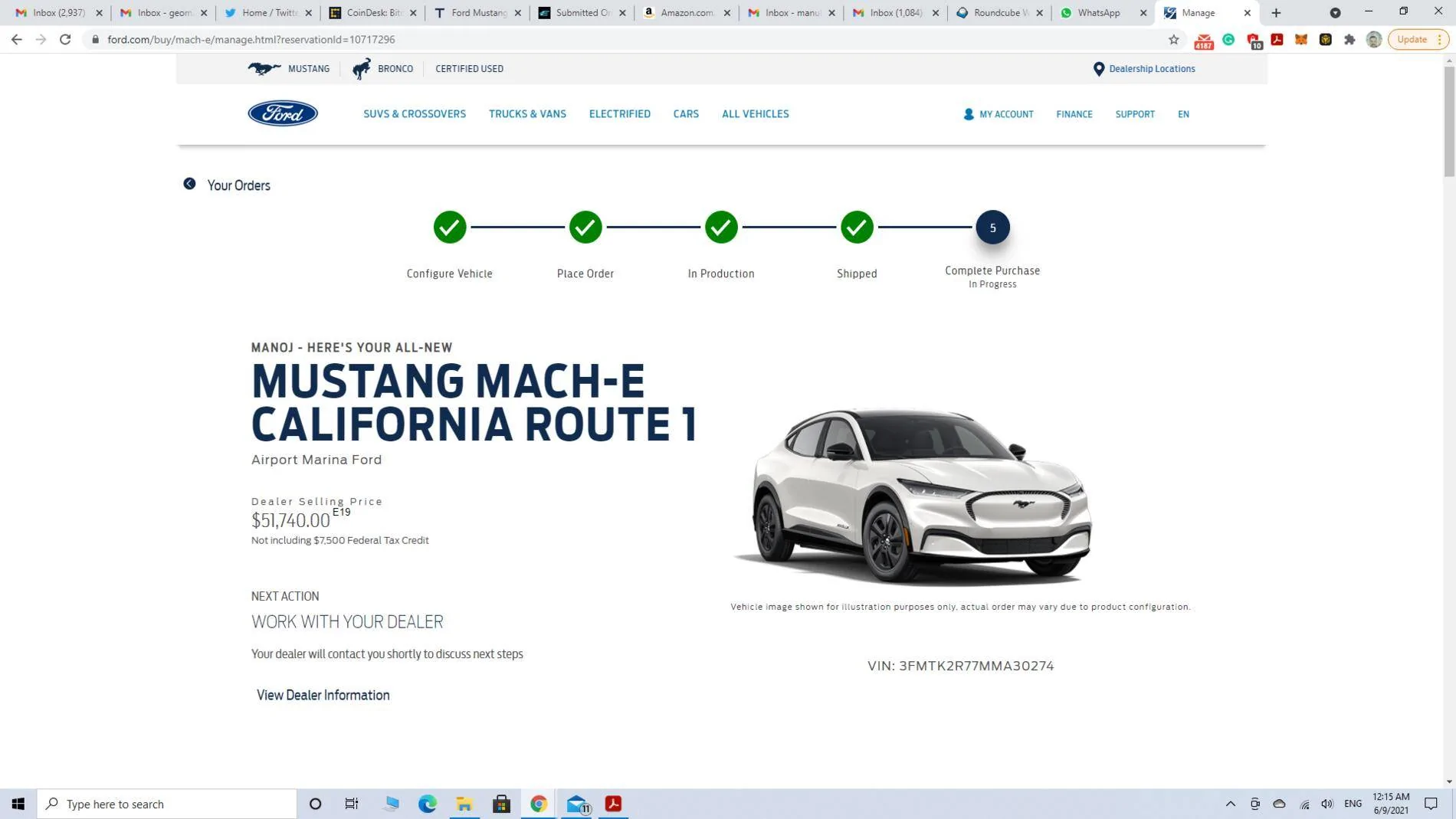Click the Mach-E vehicle image
This screenshot has height=819, width=1456.
pos(913,496)
